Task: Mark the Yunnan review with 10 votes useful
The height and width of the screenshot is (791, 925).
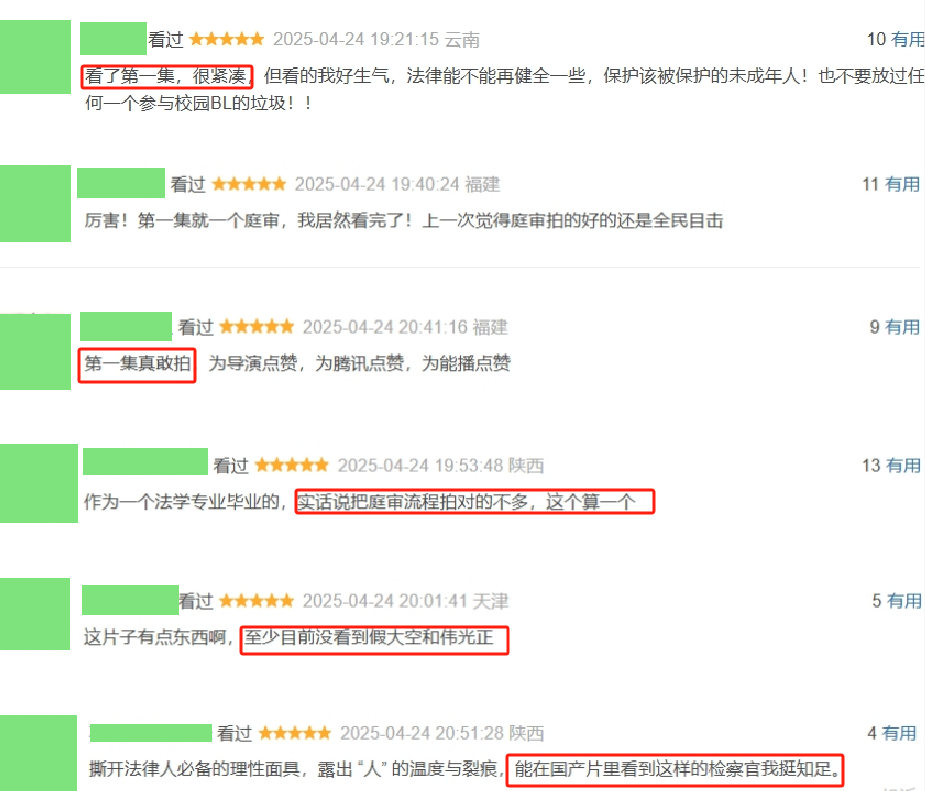Action: coord(907,40)
